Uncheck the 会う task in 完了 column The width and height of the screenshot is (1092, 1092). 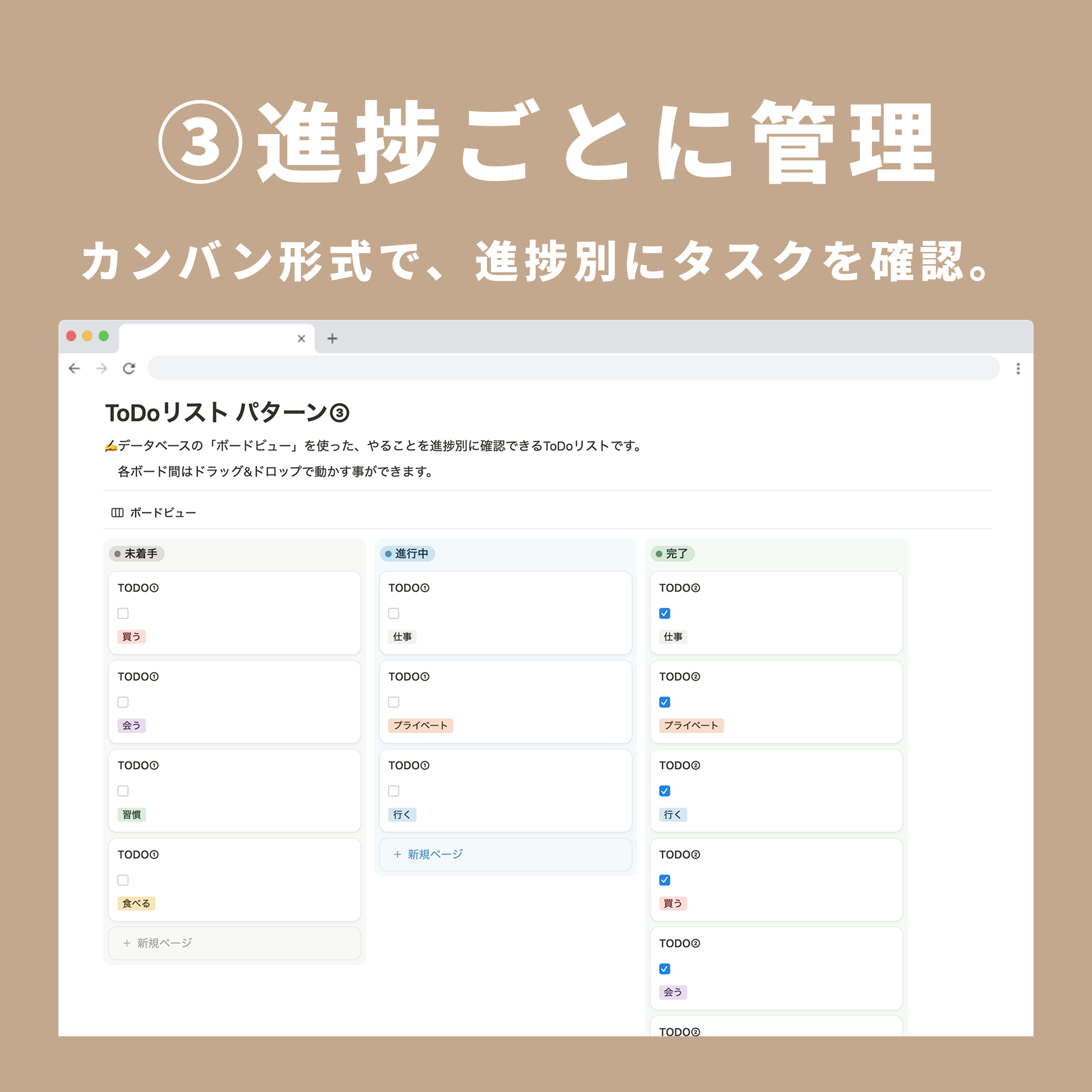(665, 969)
